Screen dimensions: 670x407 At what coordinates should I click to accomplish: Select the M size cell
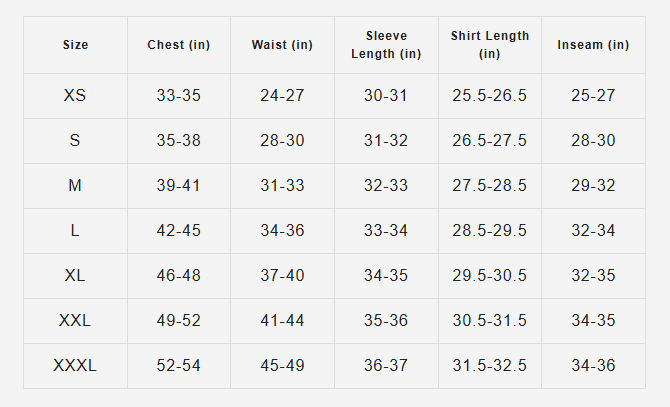75,185
